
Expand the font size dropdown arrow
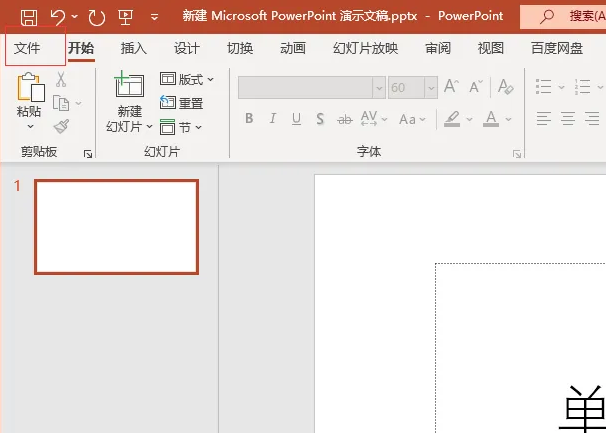pyautogui.click(x=431, y=88)
